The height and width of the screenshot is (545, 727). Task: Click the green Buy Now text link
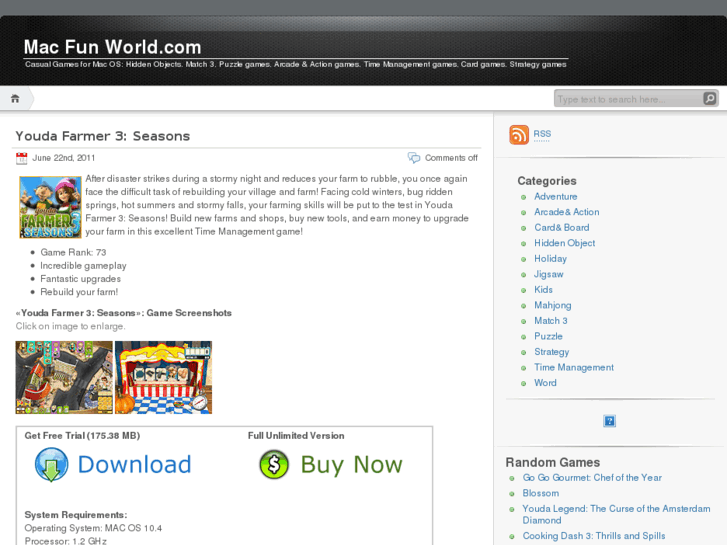click(351, 465)
